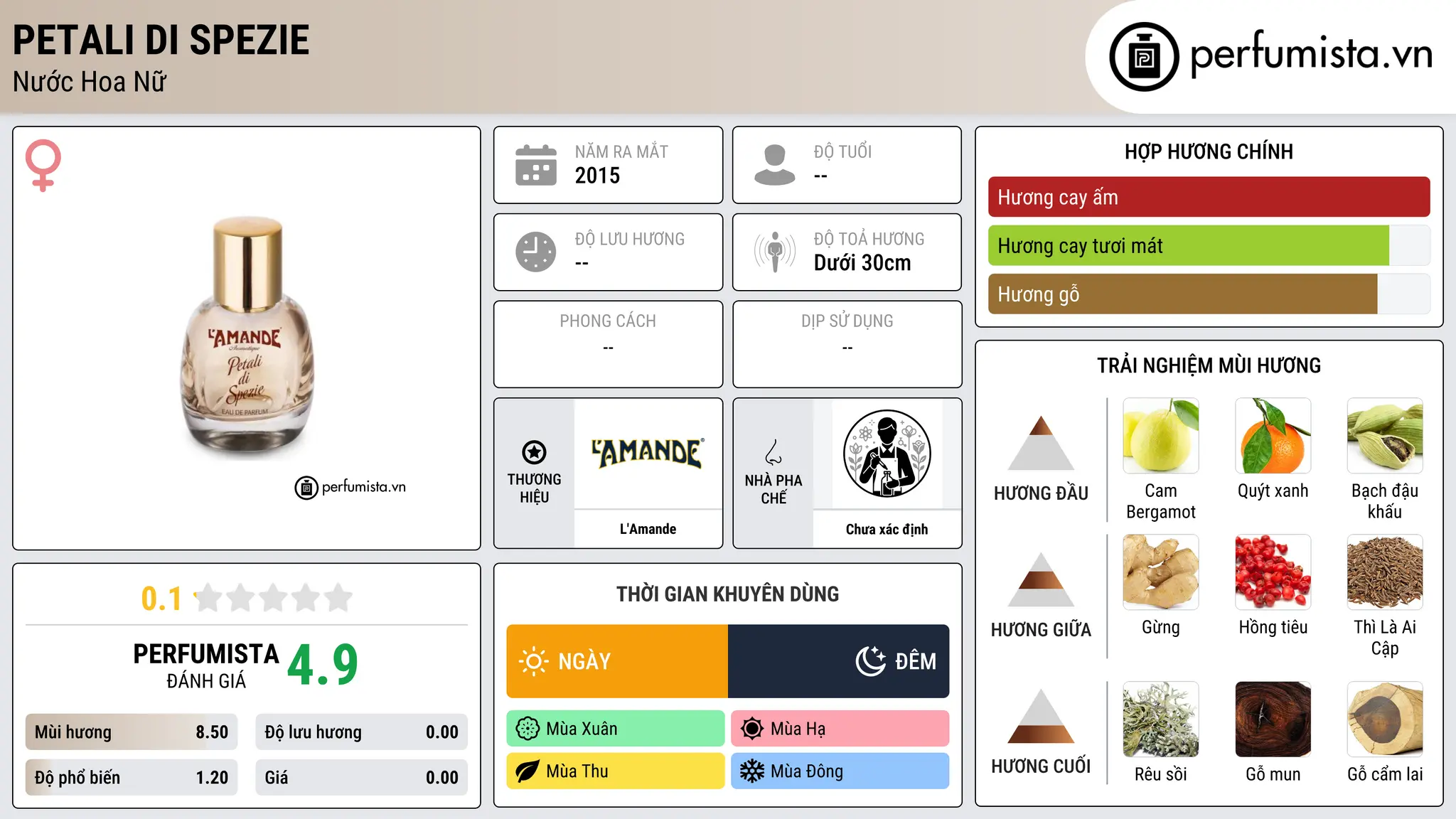Image resolution: width=1456 pixels, height=819 pixels.
Task: Click the five-star rating row
Action: (x=274, y=598)
